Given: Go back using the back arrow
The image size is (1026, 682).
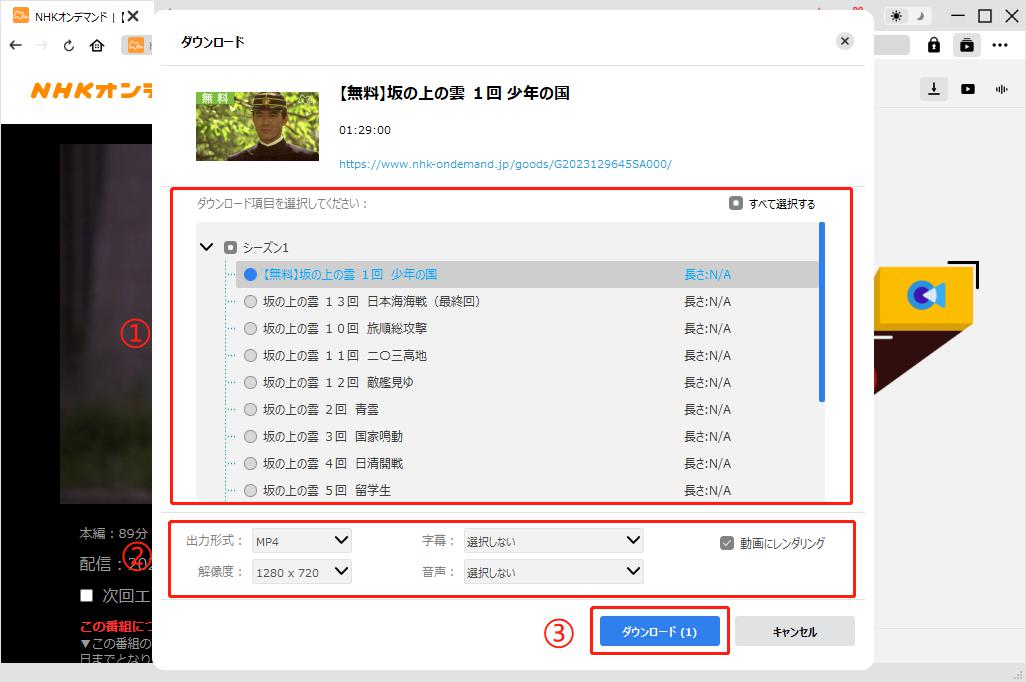Looking at the screenshot, I should click(16, 45).
